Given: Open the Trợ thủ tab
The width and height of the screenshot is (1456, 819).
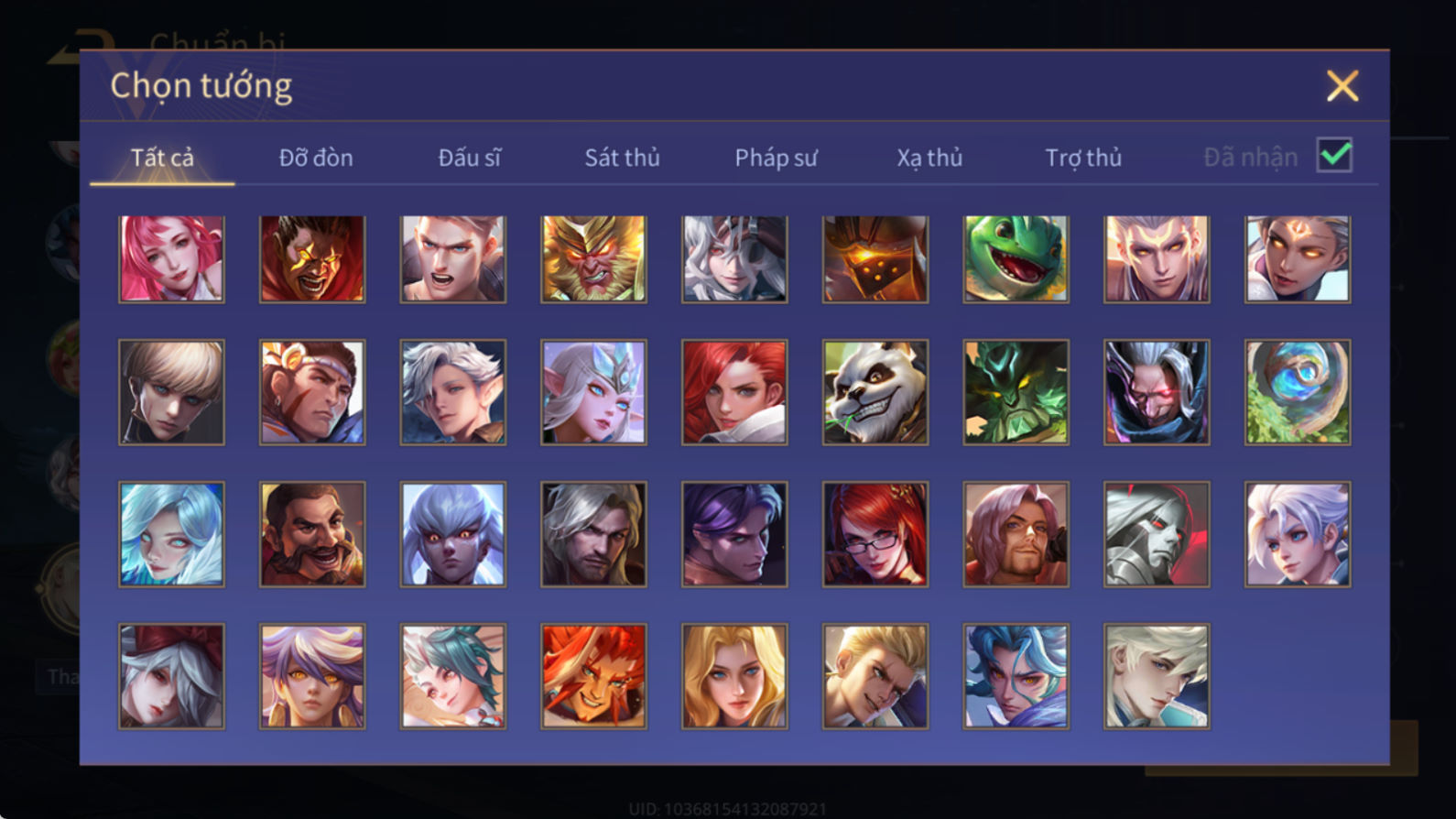Looking at the screenshot, I should 1083,158.
